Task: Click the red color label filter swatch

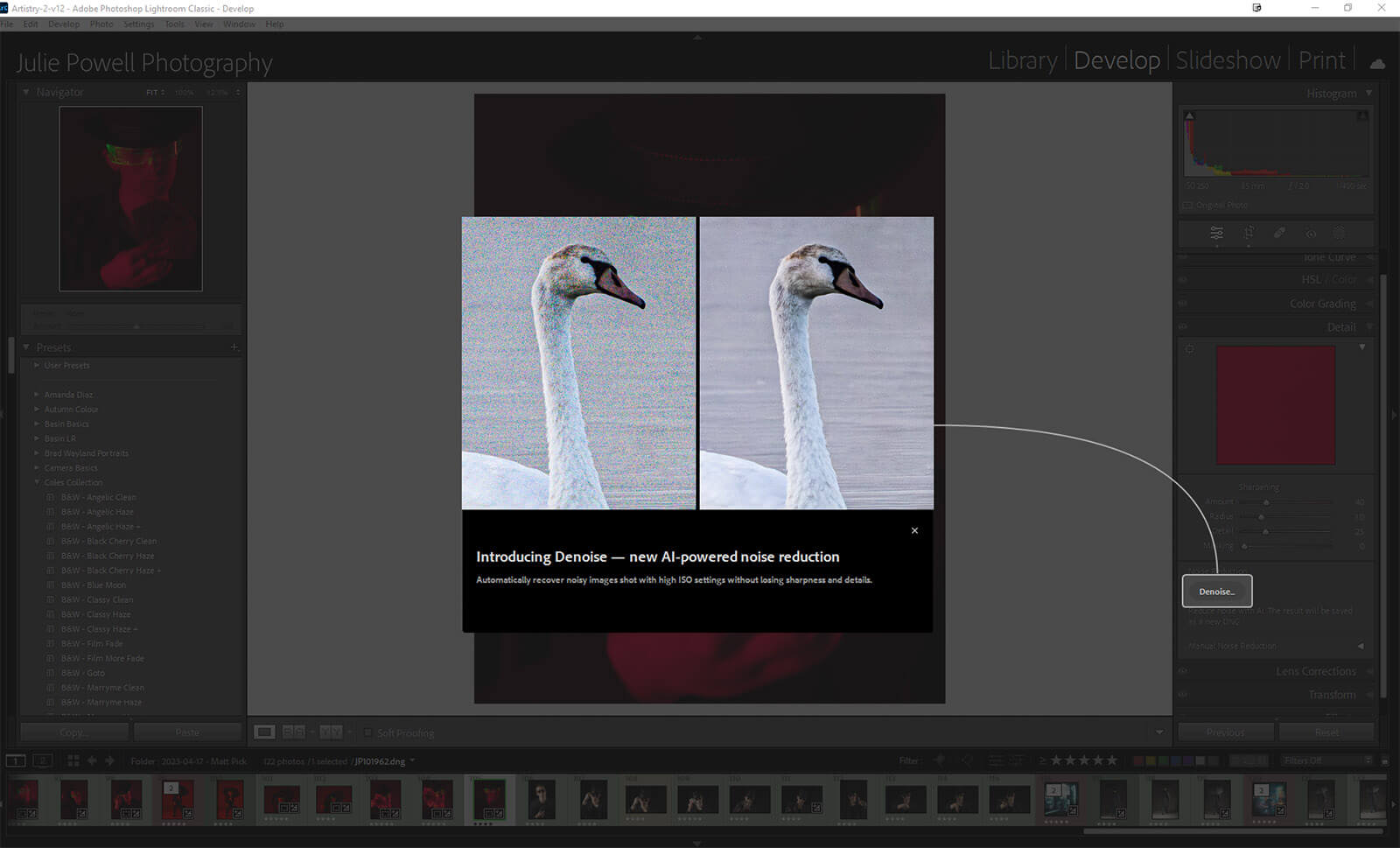Action: coord(1138,760)
